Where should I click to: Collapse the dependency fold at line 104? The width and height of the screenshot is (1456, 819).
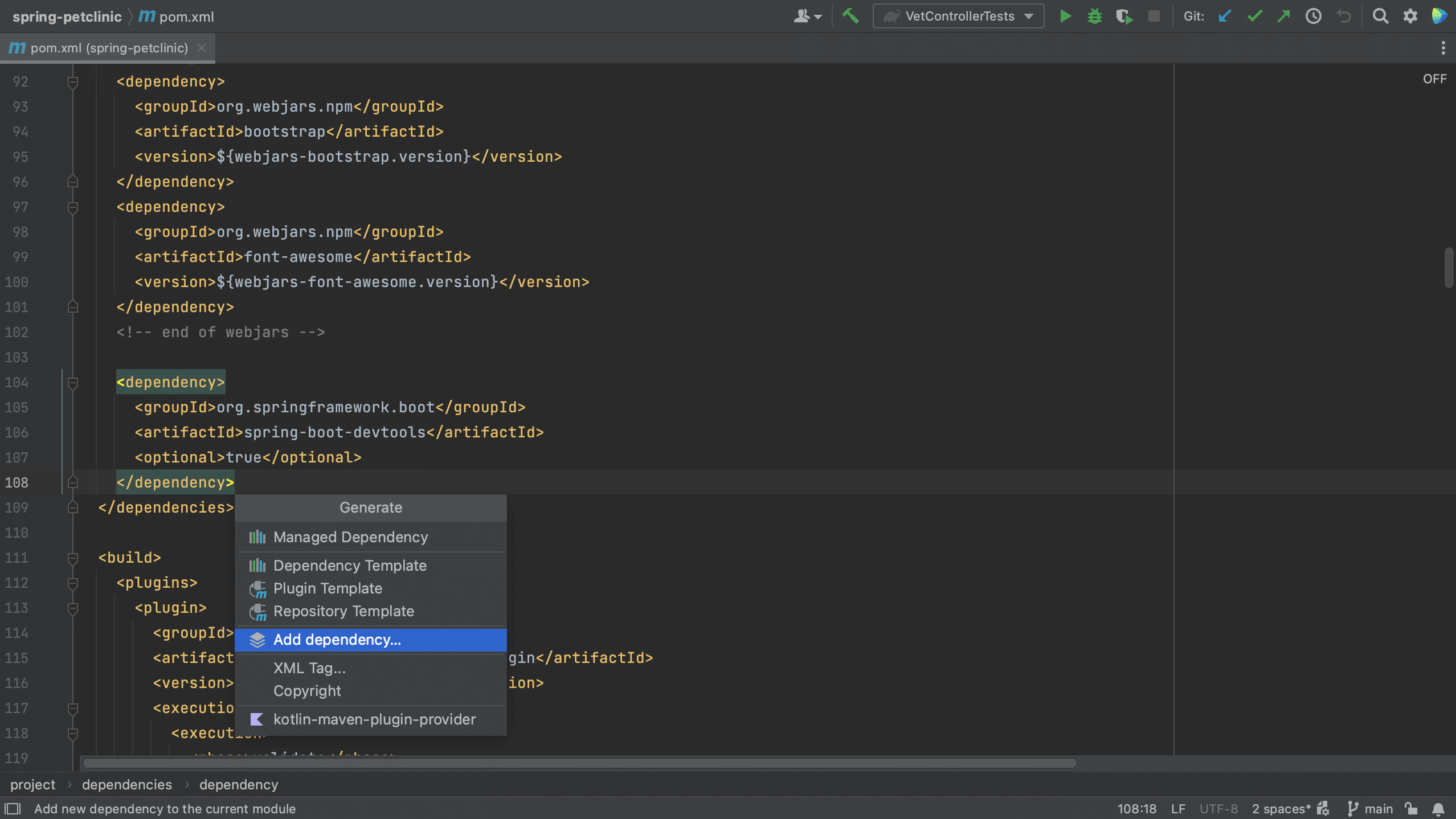point(73,383)
